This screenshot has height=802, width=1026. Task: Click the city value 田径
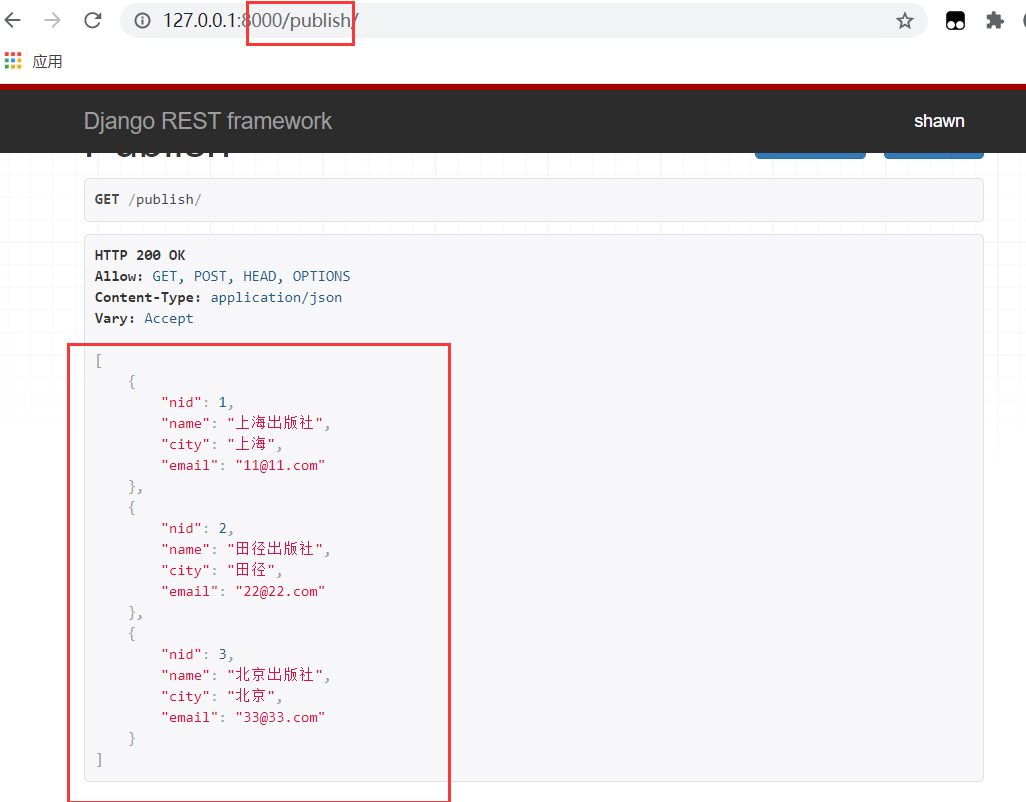(251, 570)
